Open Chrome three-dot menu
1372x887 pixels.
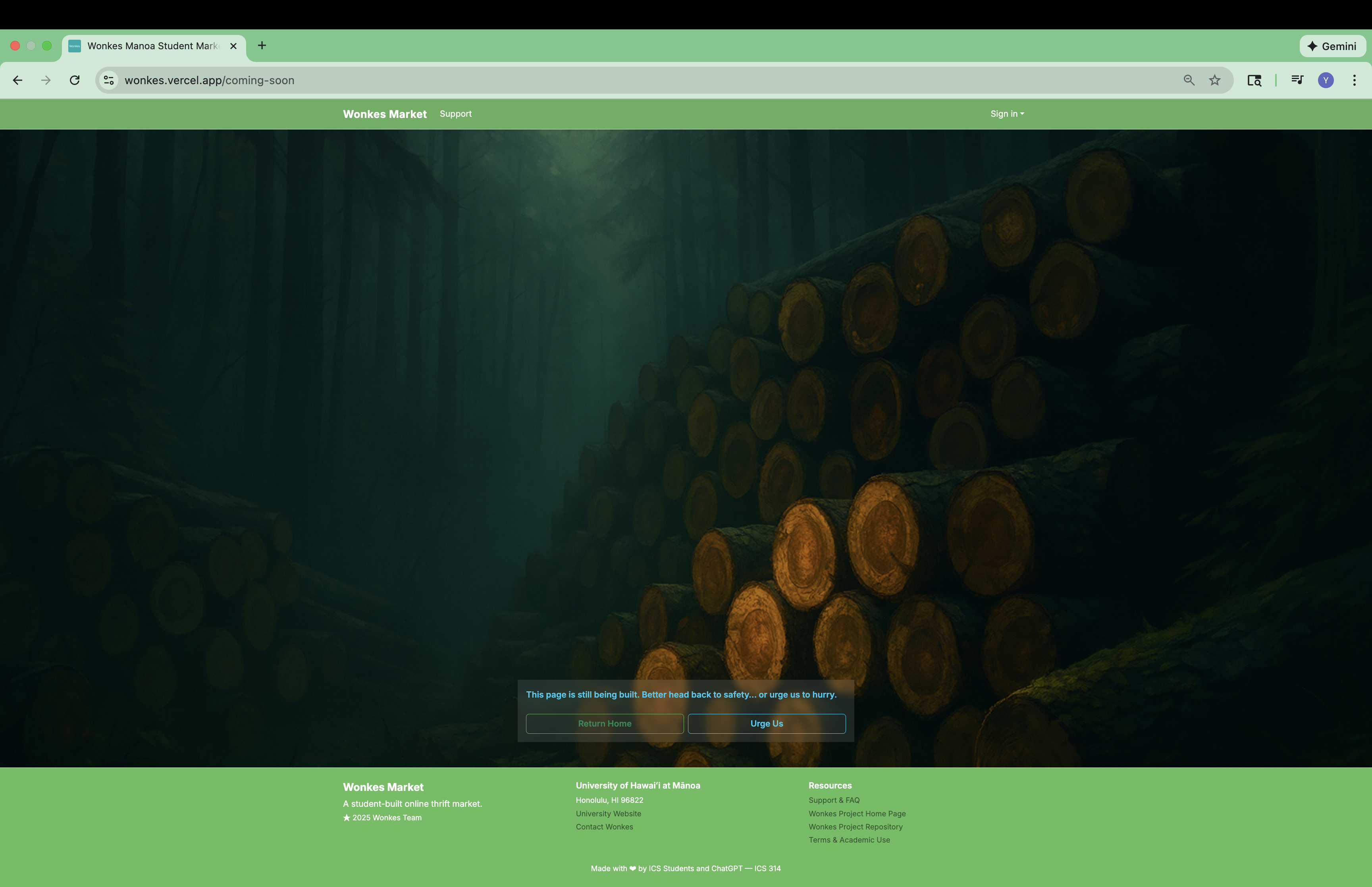tap(1354, 80)
